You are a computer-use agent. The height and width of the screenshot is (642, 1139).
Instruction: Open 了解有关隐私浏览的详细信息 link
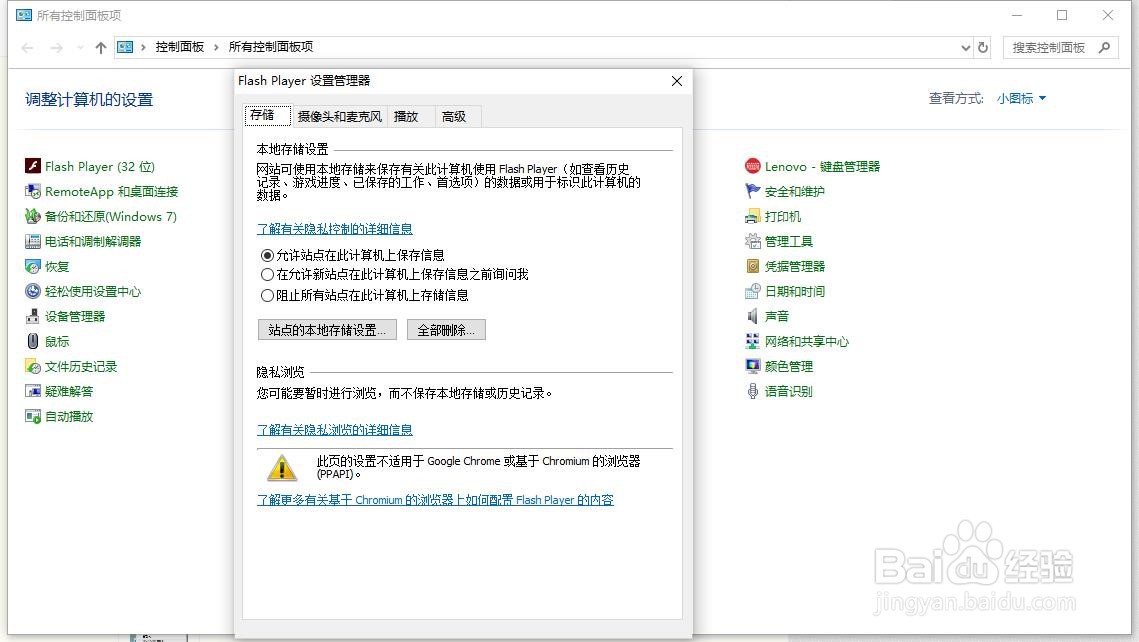point(335,430)
